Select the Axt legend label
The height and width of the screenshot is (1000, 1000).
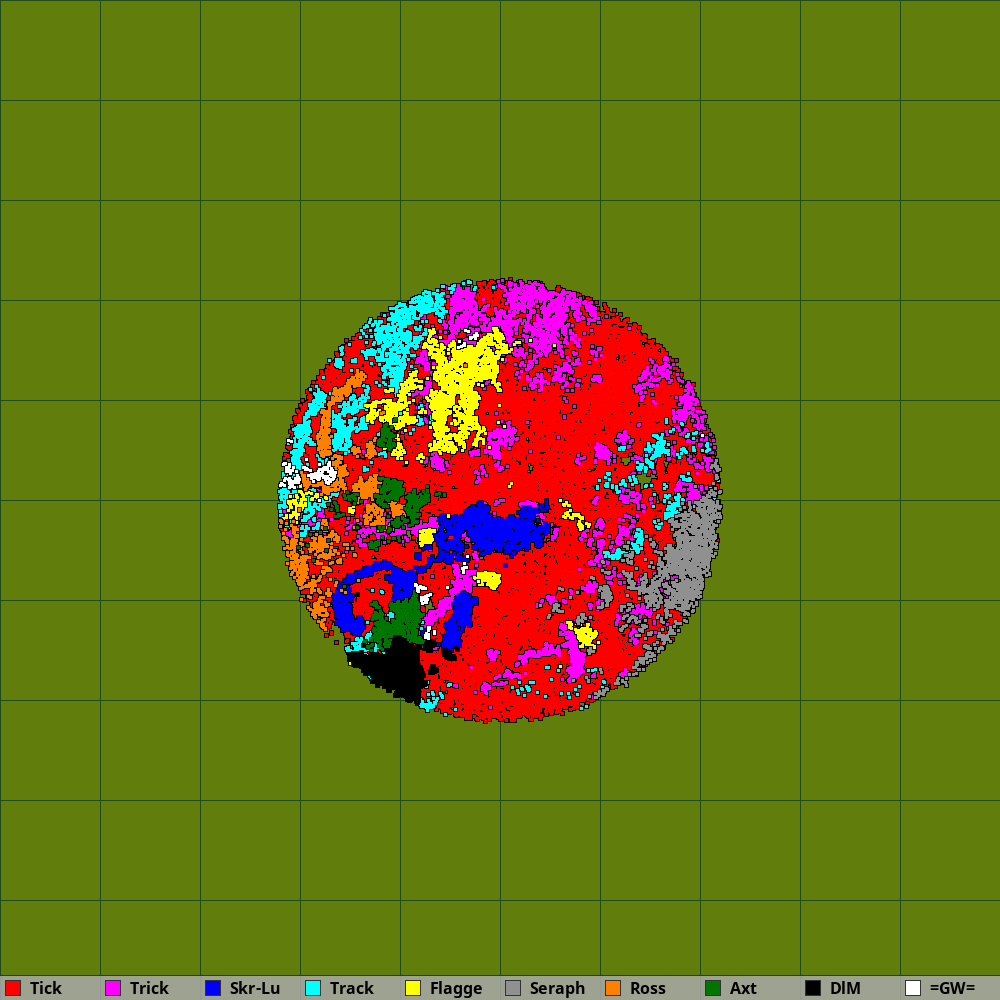click(x=743, y=988)
